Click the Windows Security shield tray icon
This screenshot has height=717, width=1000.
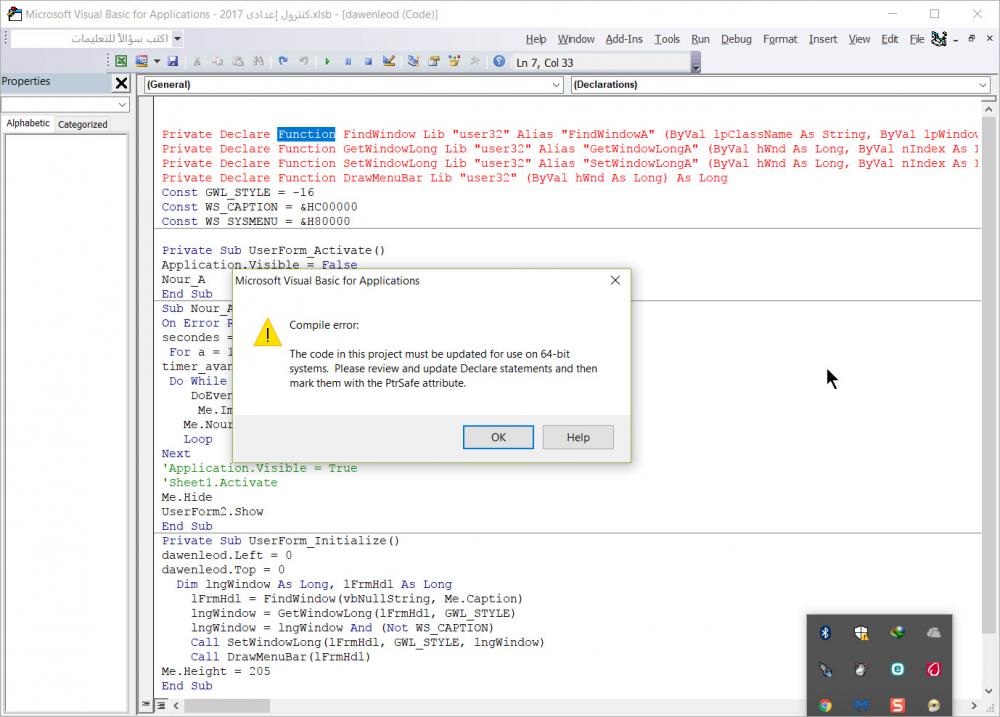[861, 632]
